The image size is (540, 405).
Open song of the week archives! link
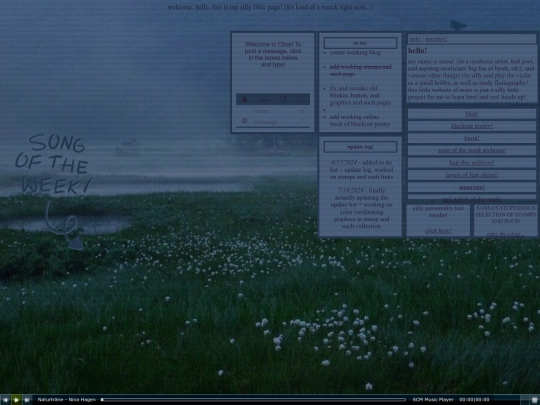click(471, 150)
